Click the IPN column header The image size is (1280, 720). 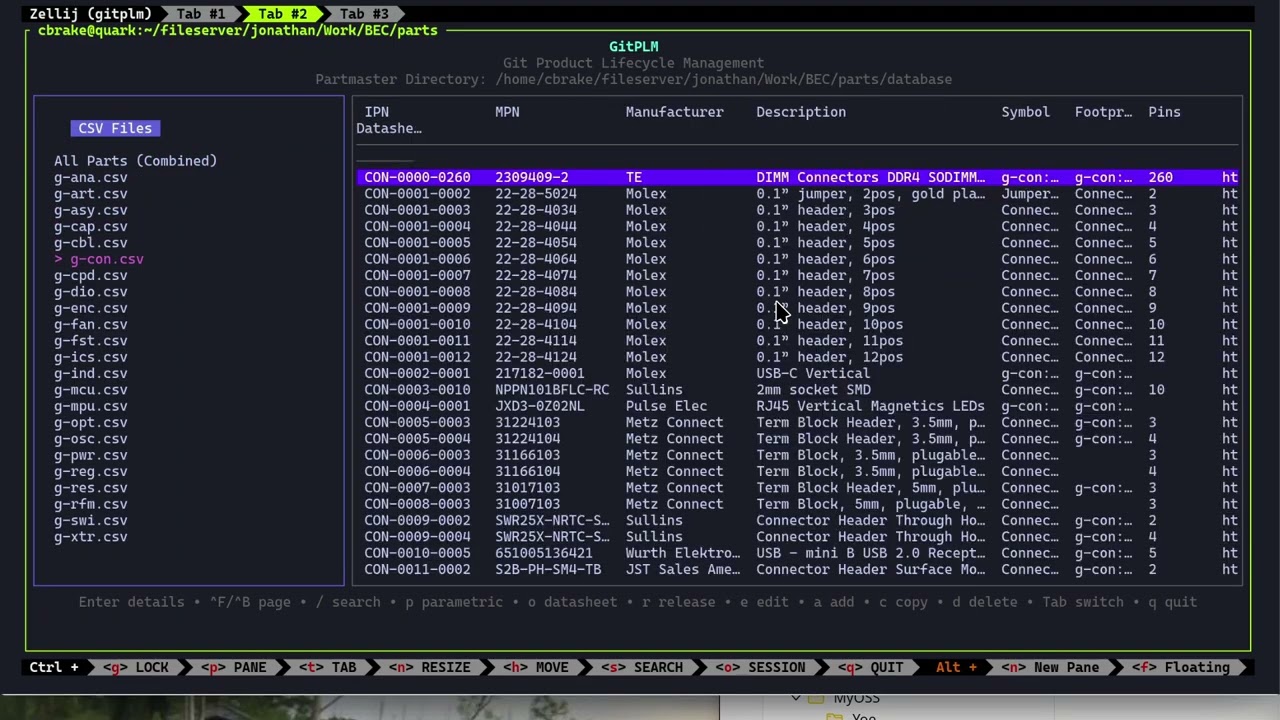(x=377, y=112)
